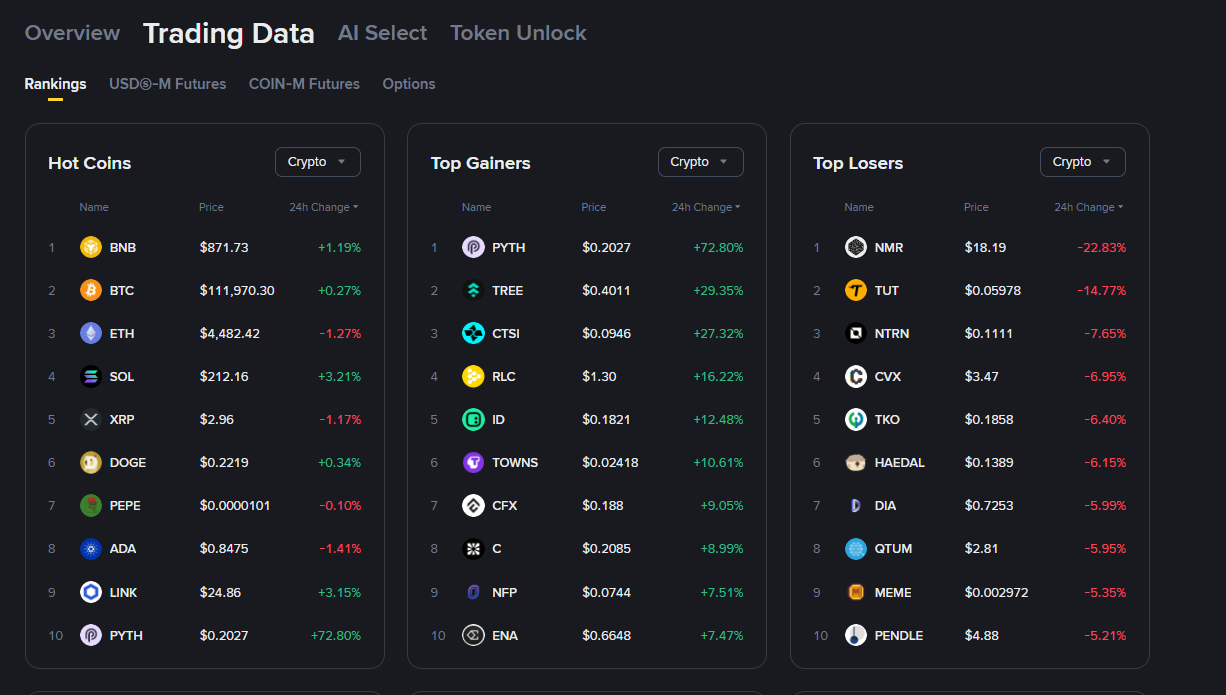Click the CTSI token icon
The width and height of the screenshot is (1226, 695).
(473, 333)
